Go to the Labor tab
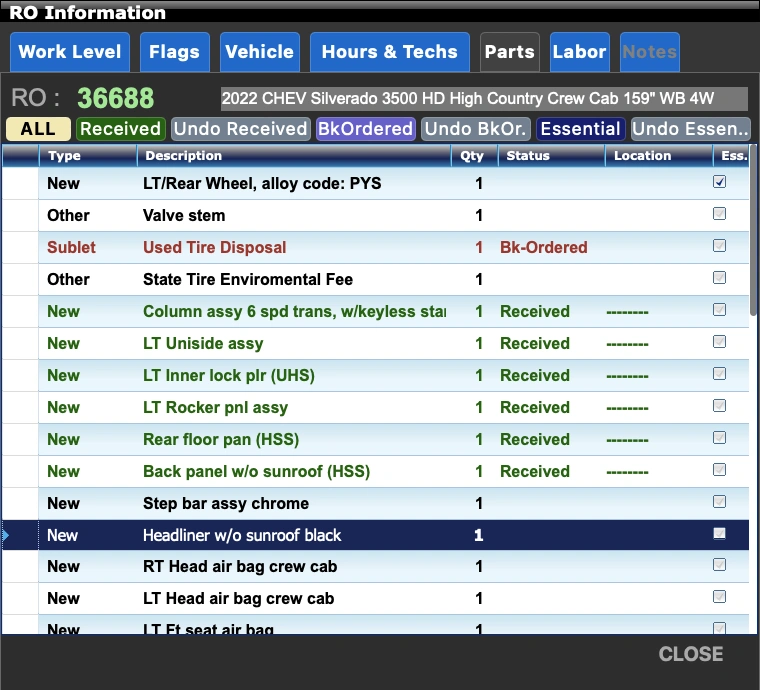The width and height of the screenshot is (760, 690). (x=579, y=52)
